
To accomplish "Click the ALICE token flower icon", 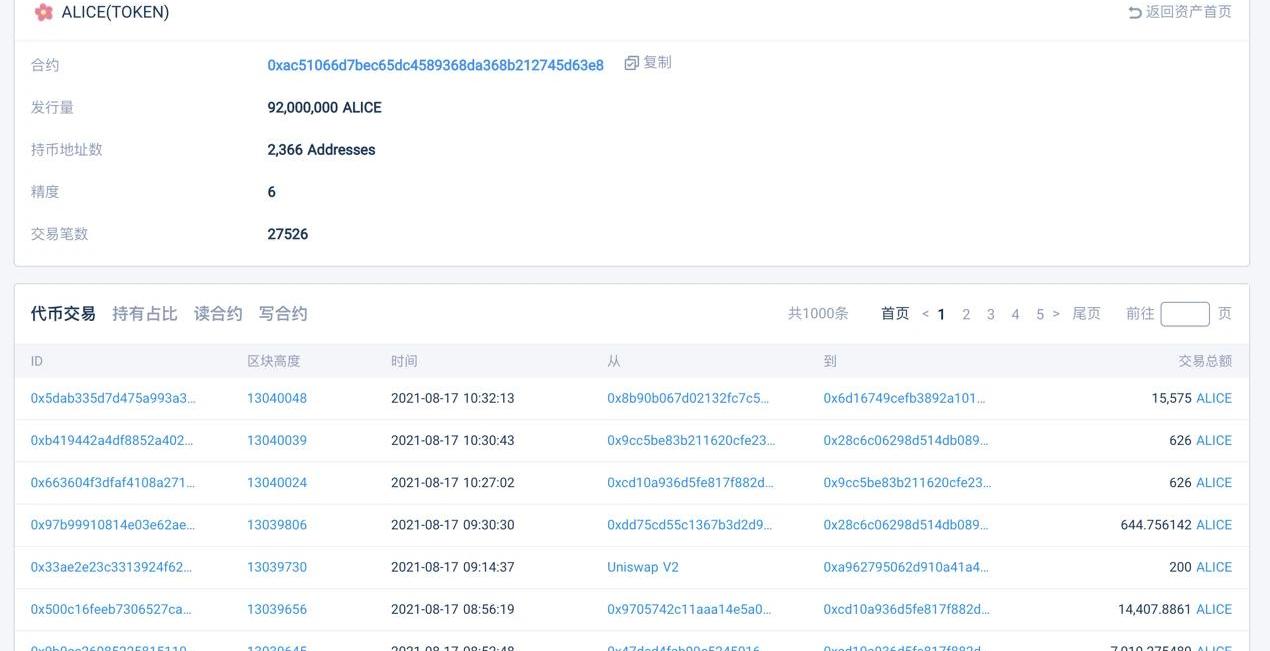I will point(43,13).
